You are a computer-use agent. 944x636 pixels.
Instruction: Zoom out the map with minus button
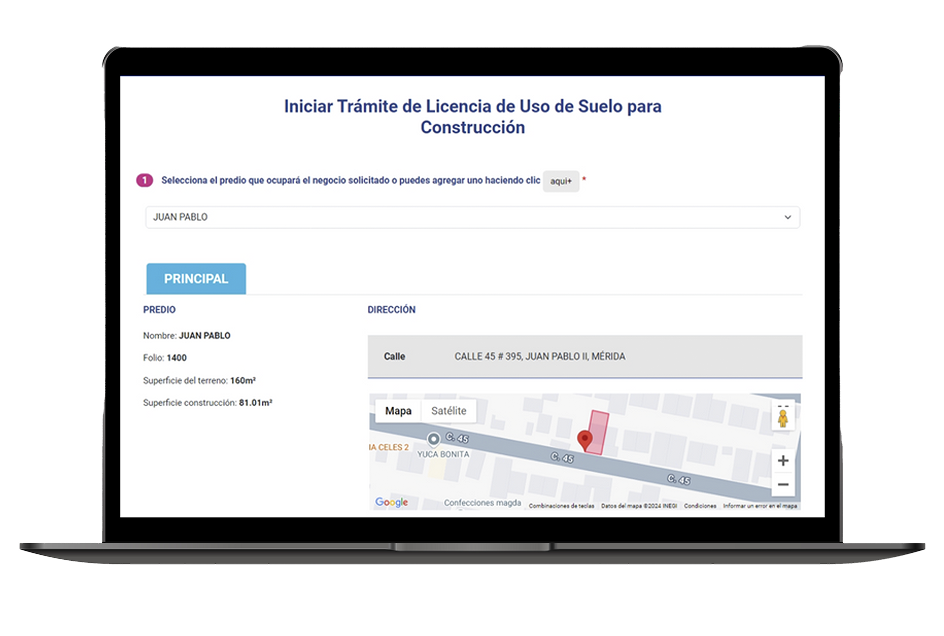[x=783, y=485]
